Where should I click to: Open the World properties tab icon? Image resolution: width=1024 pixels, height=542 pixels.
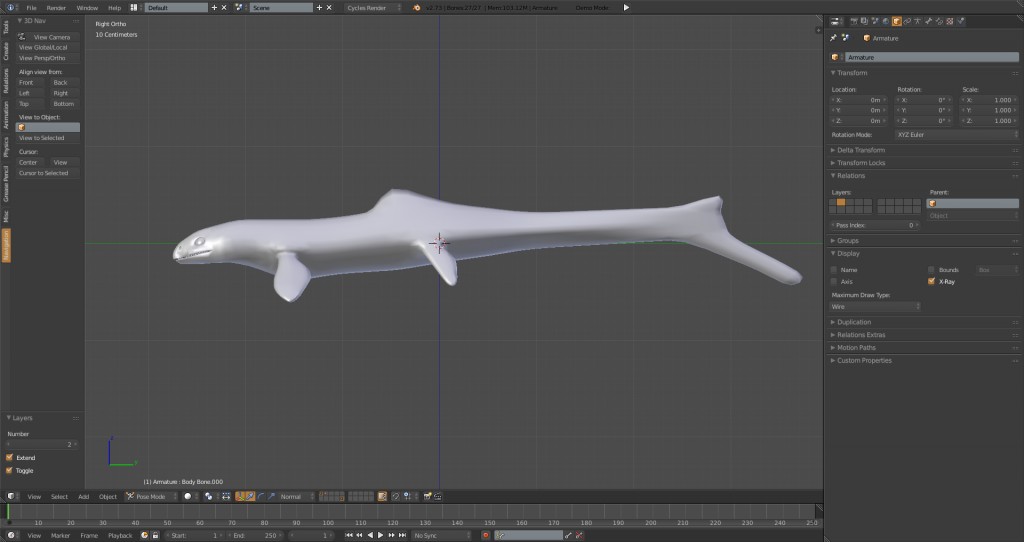886,21
